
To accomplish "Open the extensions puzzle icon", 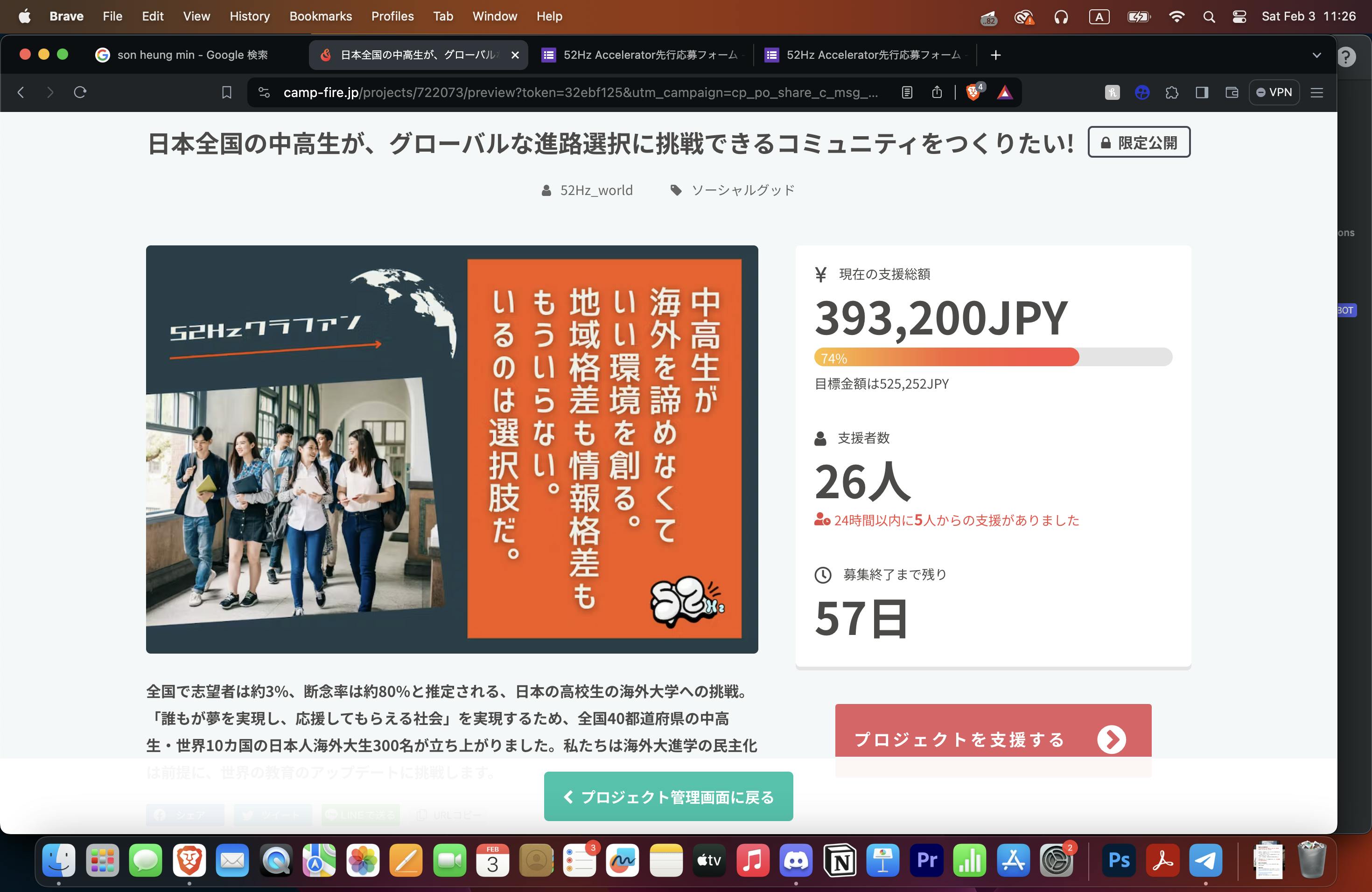I will (1171, 92).
